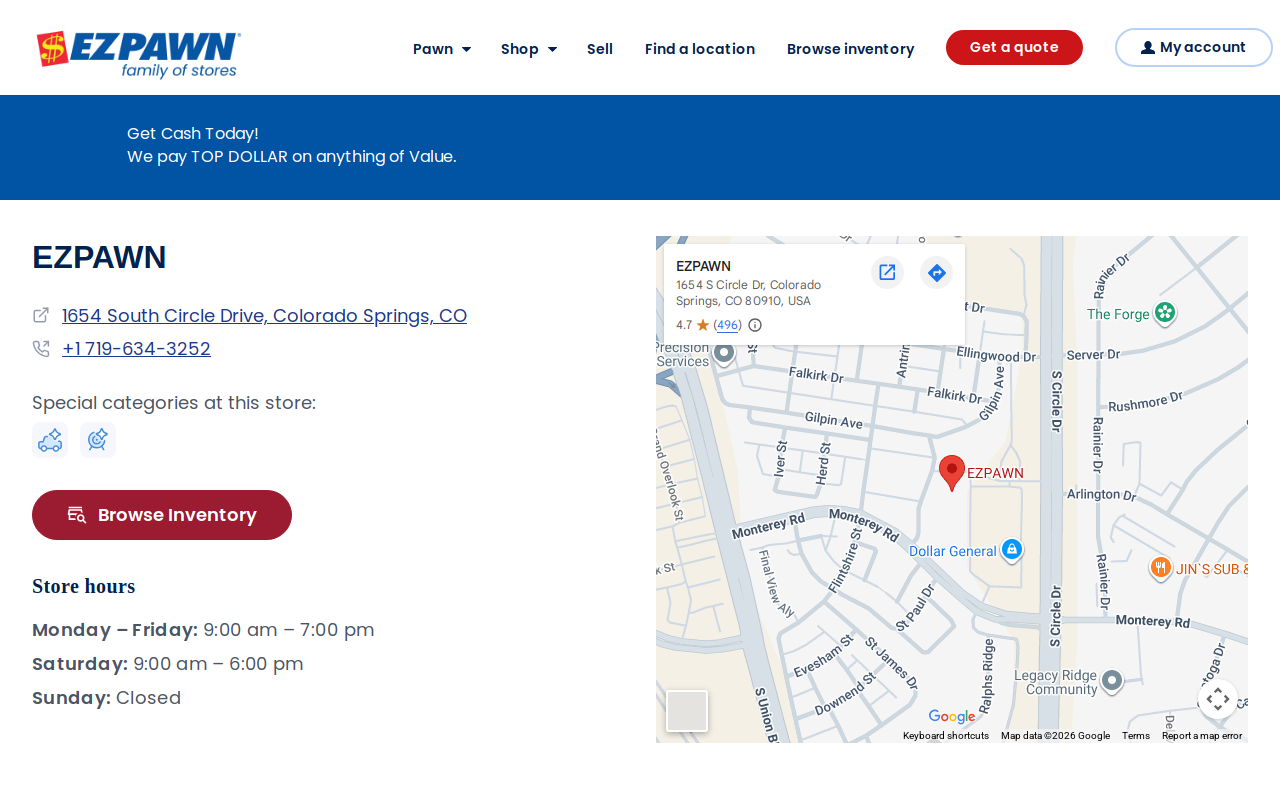Click the 1654 S Circle Dr address in map card
The height and width of the screenshot is (800, 1280).
[749, 293]
